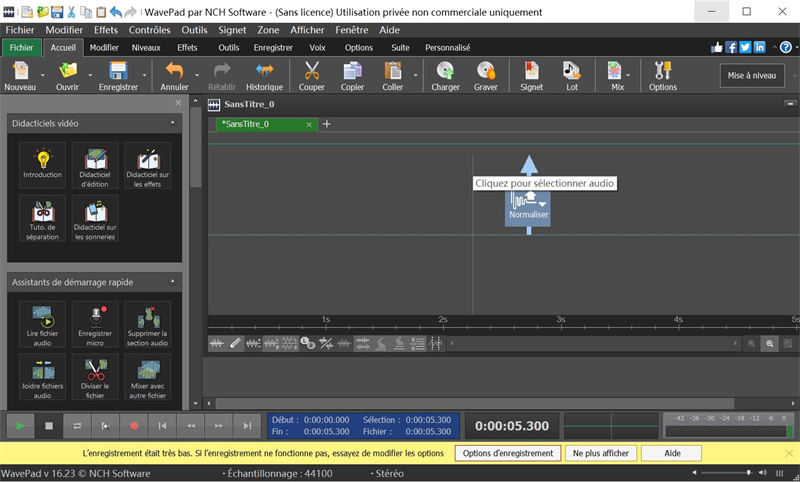800x482 pixels.
Task: Open the Signet bookmark tool
Action: tap(532, 75)
